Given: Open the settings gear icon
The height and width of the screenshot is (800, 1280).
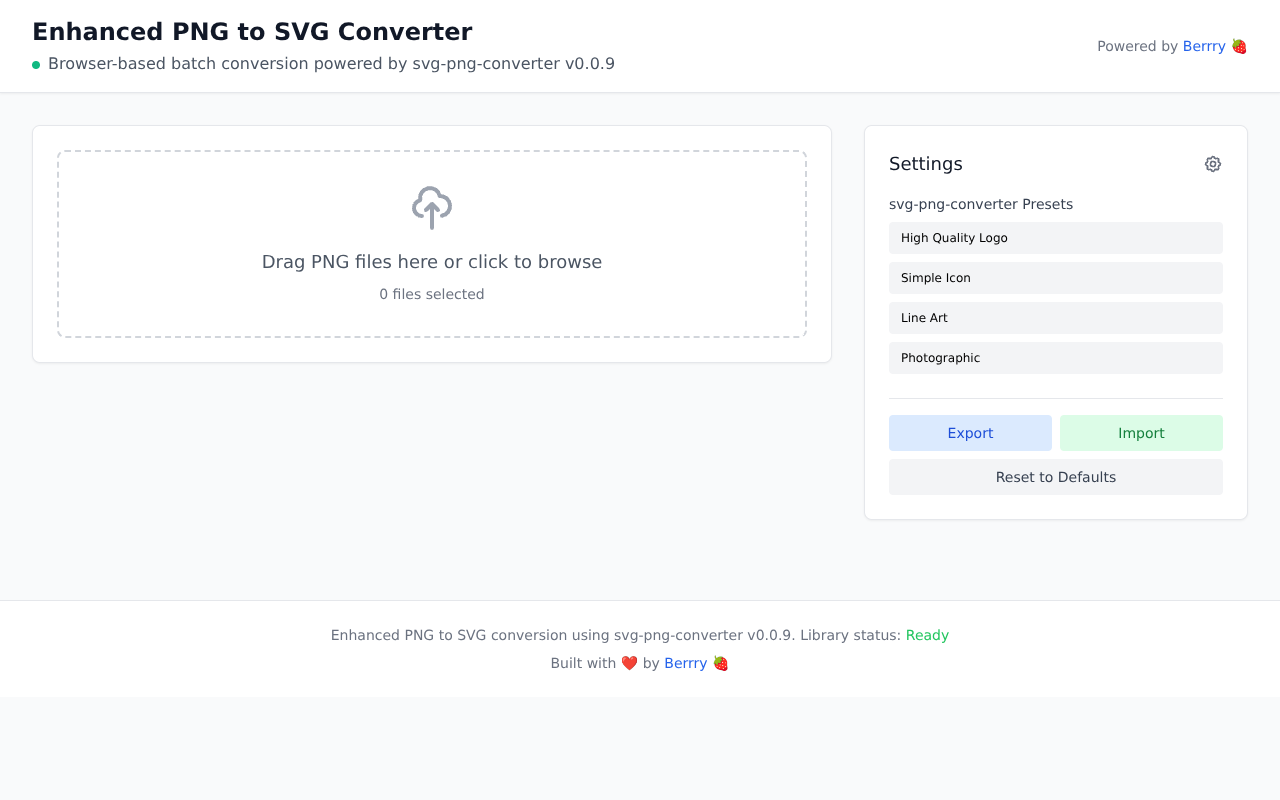Looking at the screenshot, I should 1212,163.
